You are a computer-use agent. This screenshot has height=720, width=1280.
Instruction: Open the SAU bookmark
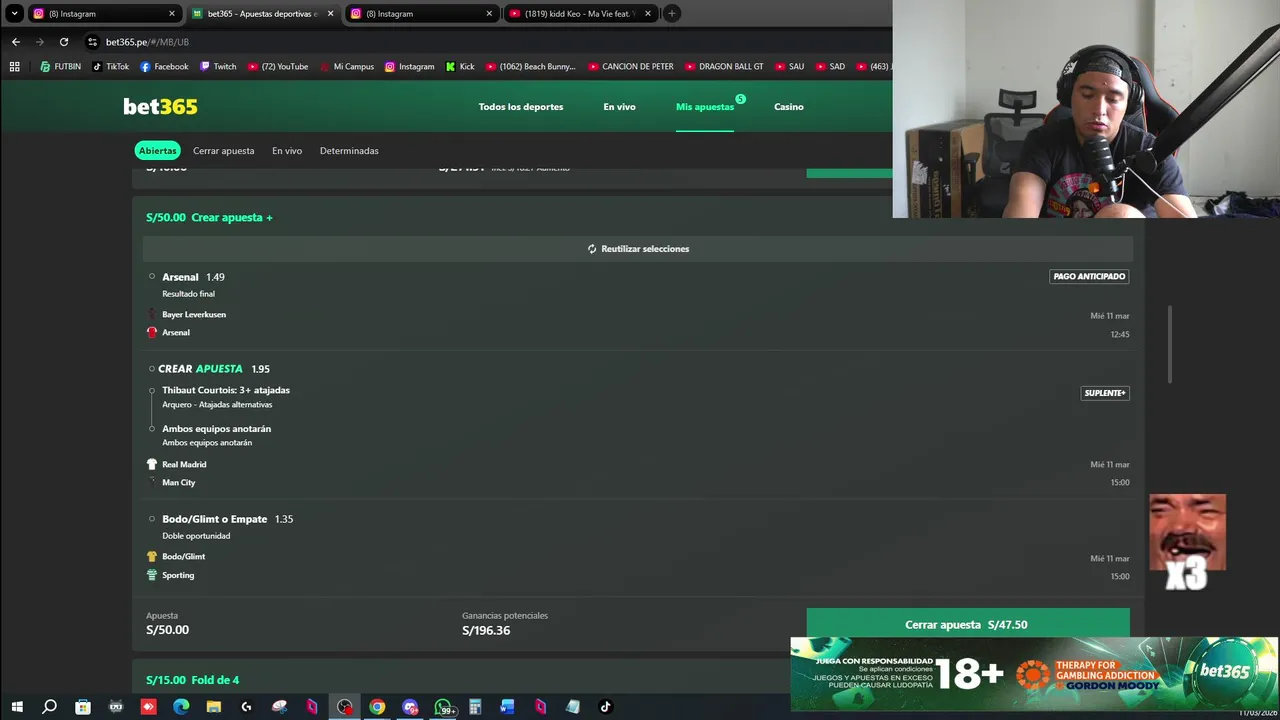(789, 67)
